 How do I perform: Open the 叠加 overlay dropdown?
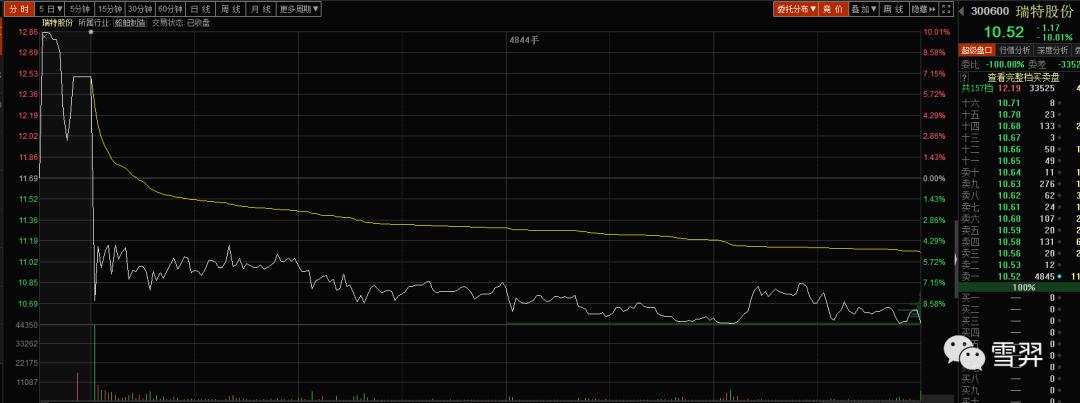pos(863,9)
